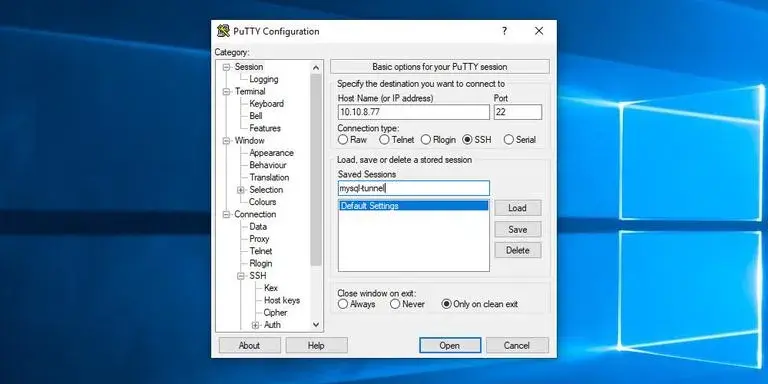Open the Proxy category

(x=259, y=239)
